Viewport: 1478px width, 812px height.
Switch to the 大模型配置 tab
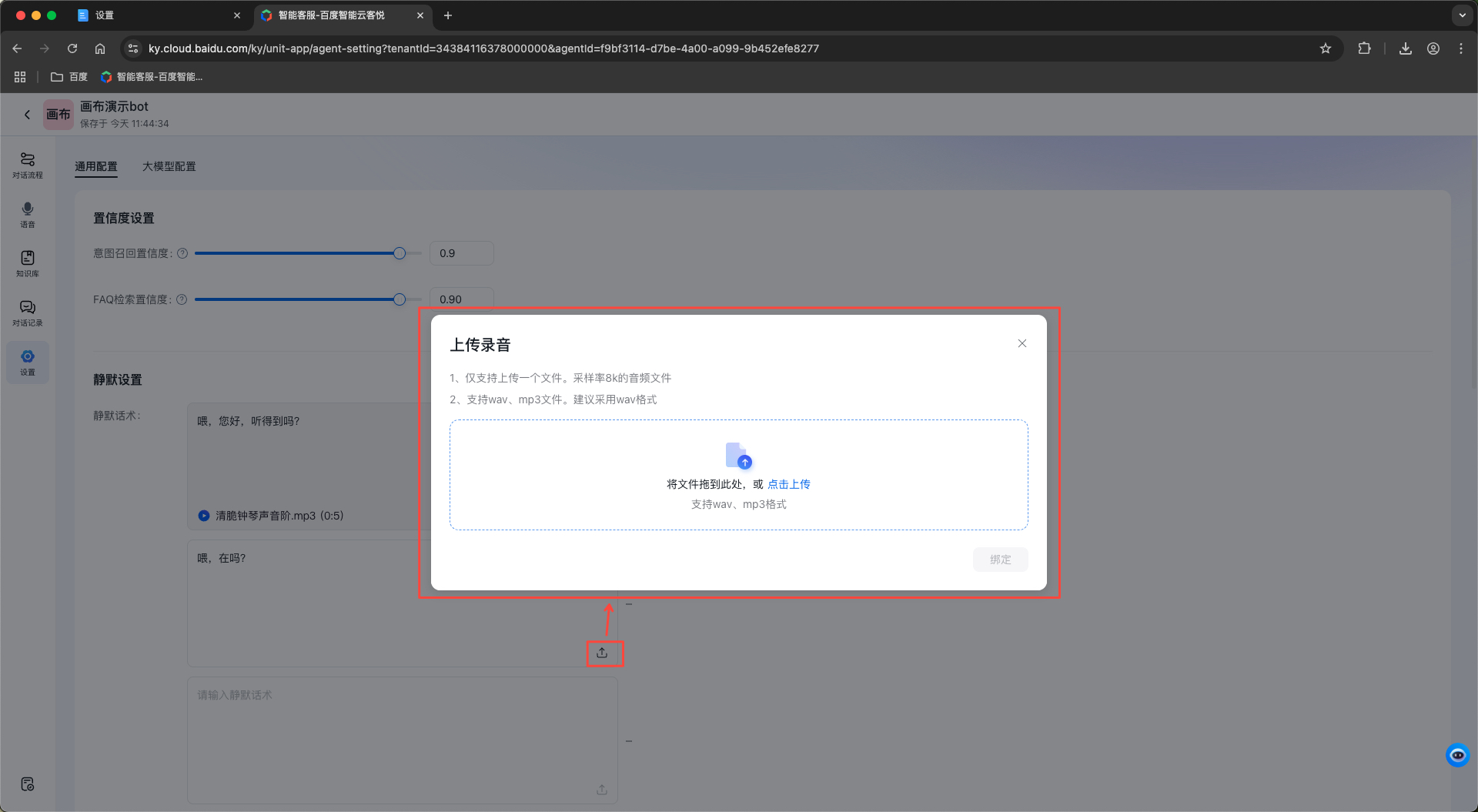(169, 166)
